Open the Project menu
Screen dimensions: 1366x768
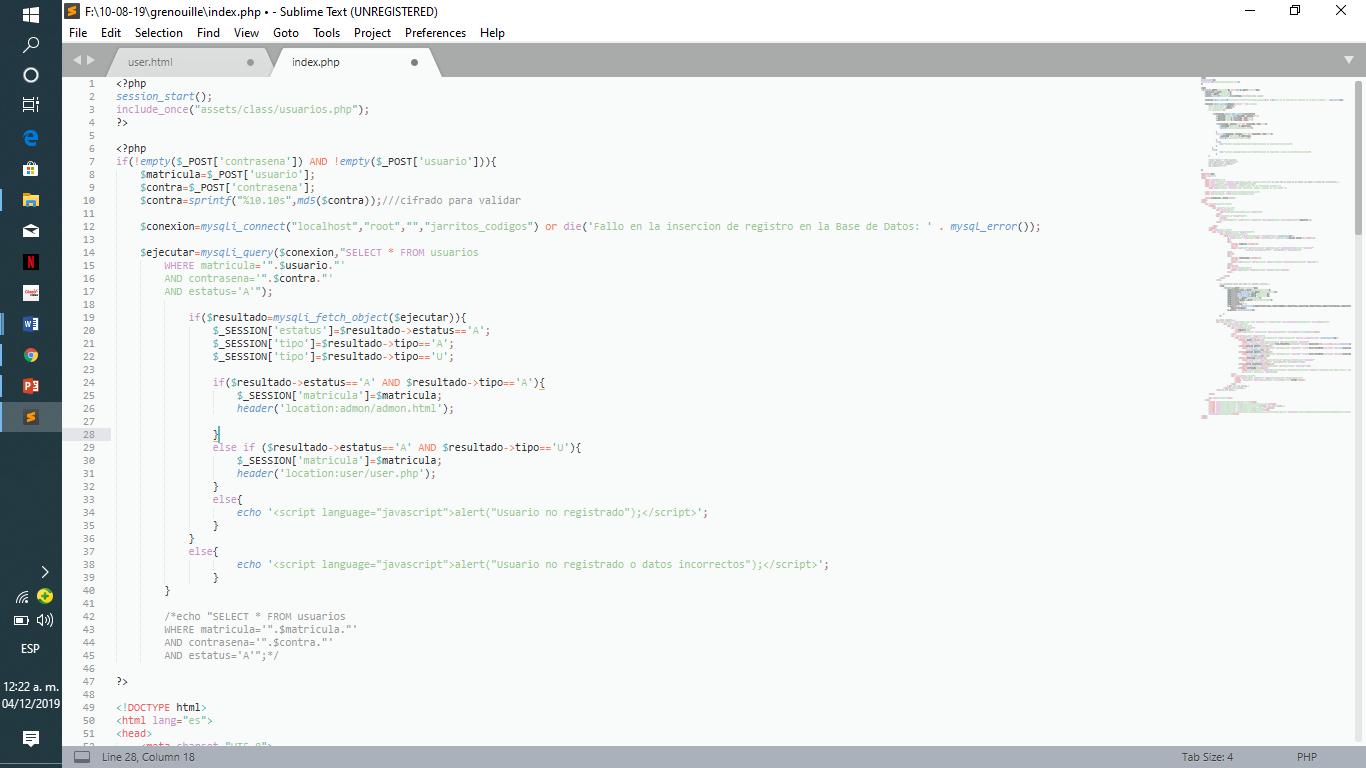pos(372,33)
